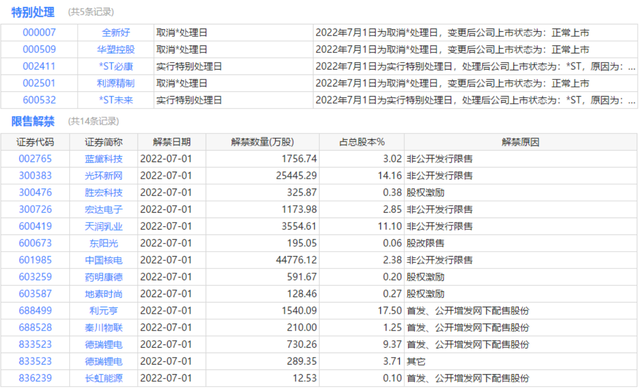
Task: Open stock code 688499 link
Action: point(35,311)
